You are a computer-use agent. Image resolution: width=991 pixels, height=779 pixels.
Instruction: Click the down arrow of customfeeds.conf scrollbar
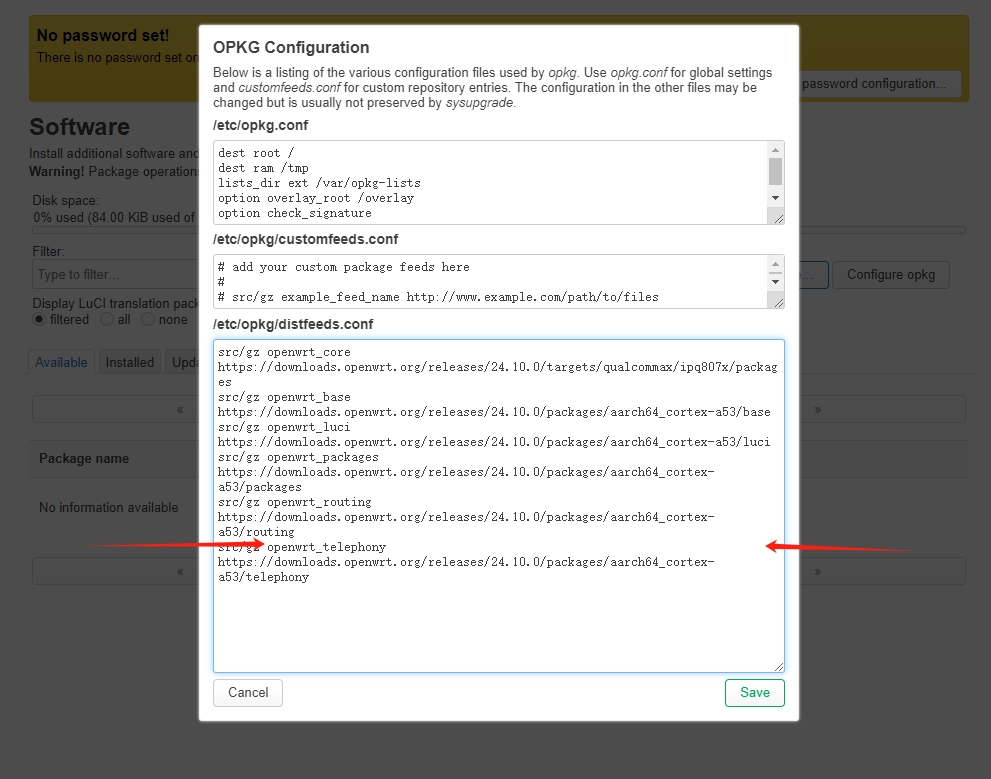(775, 282)
